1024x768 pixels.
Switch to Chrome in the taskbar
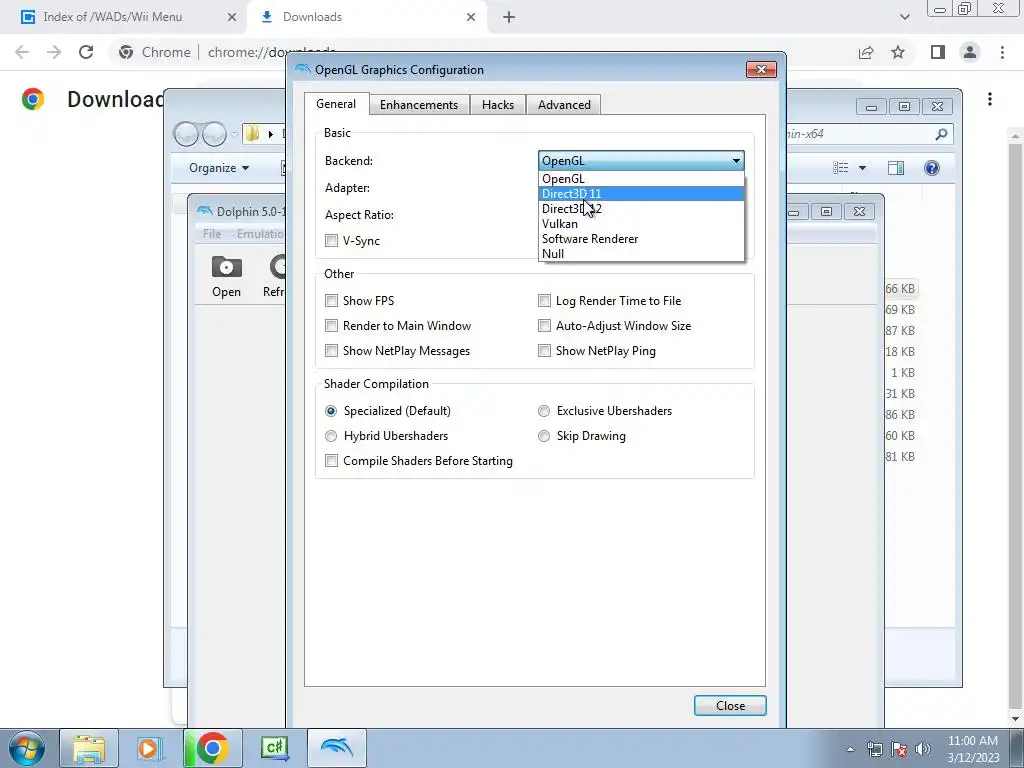coord(212,748)
